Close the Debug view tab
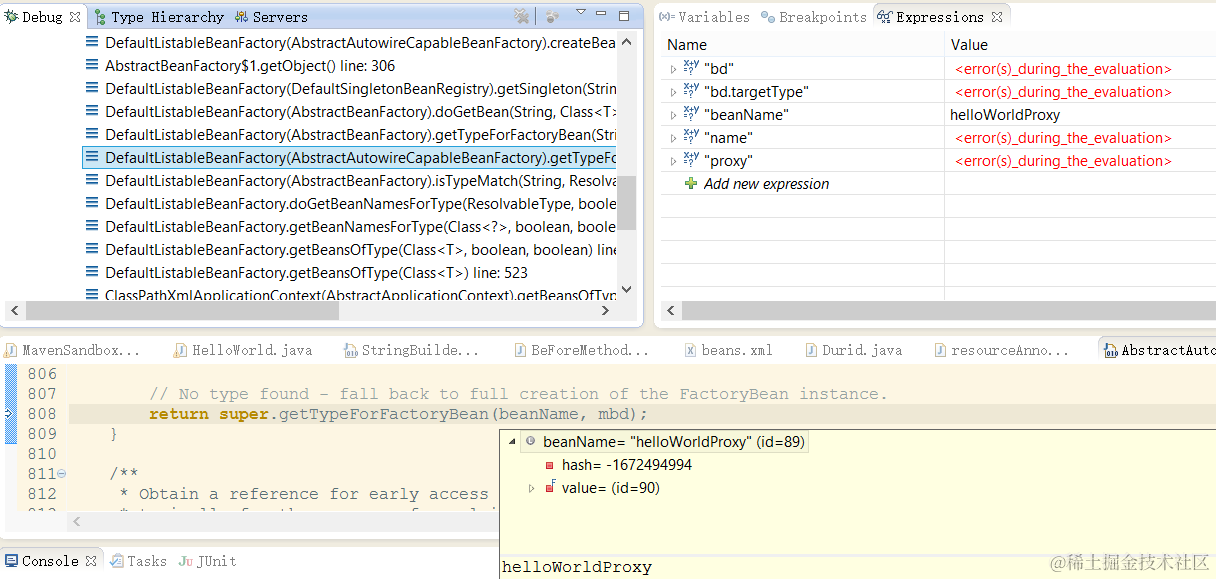 pos(76,17)
